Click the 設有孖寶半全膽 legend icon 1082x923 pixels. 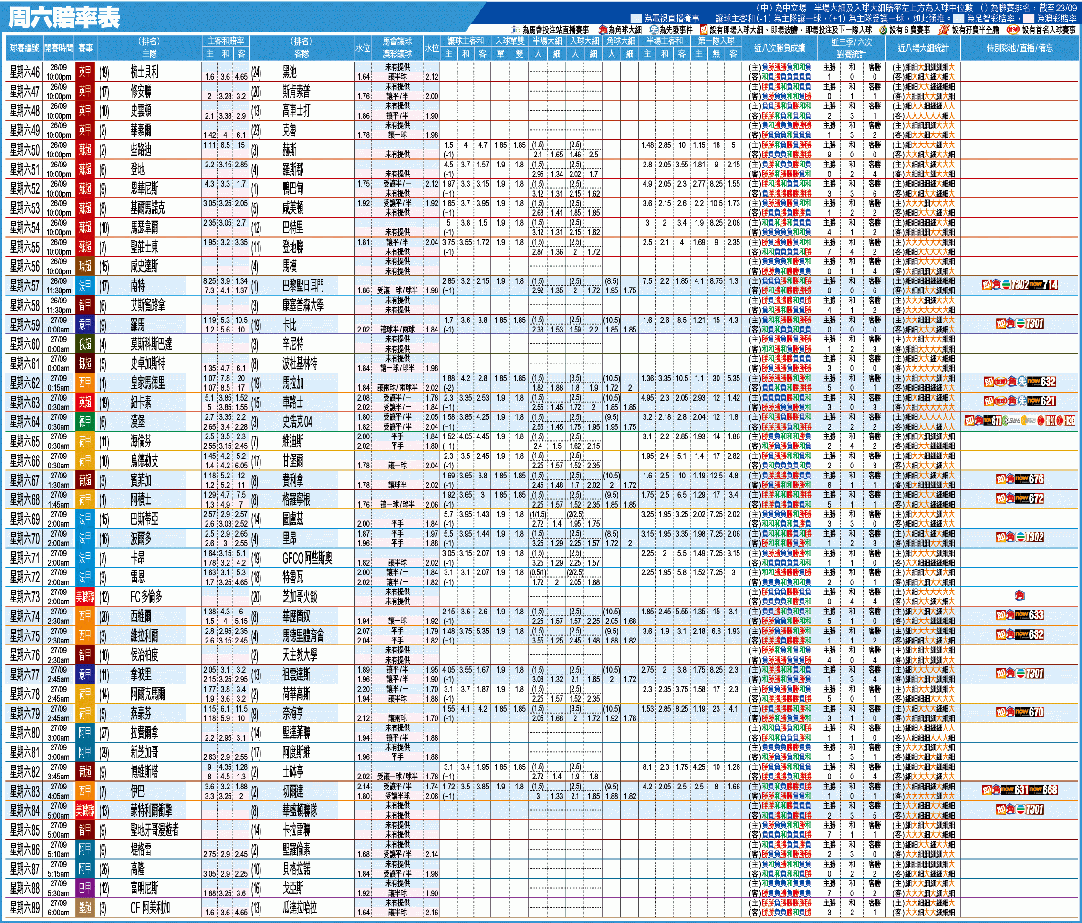click(944, 30)
